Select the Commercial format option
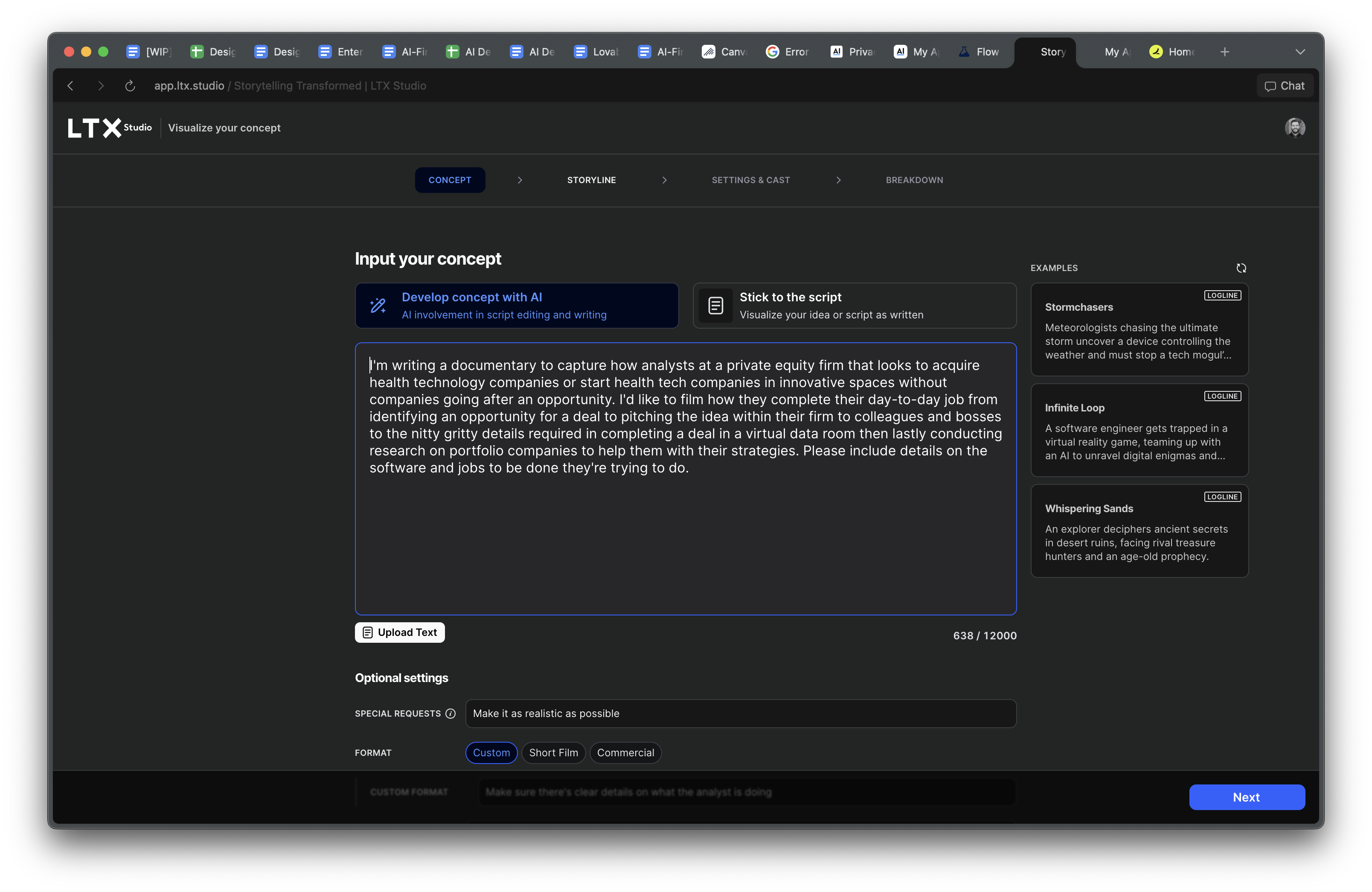Viewport: 1372px width, 892px height. 625,752
